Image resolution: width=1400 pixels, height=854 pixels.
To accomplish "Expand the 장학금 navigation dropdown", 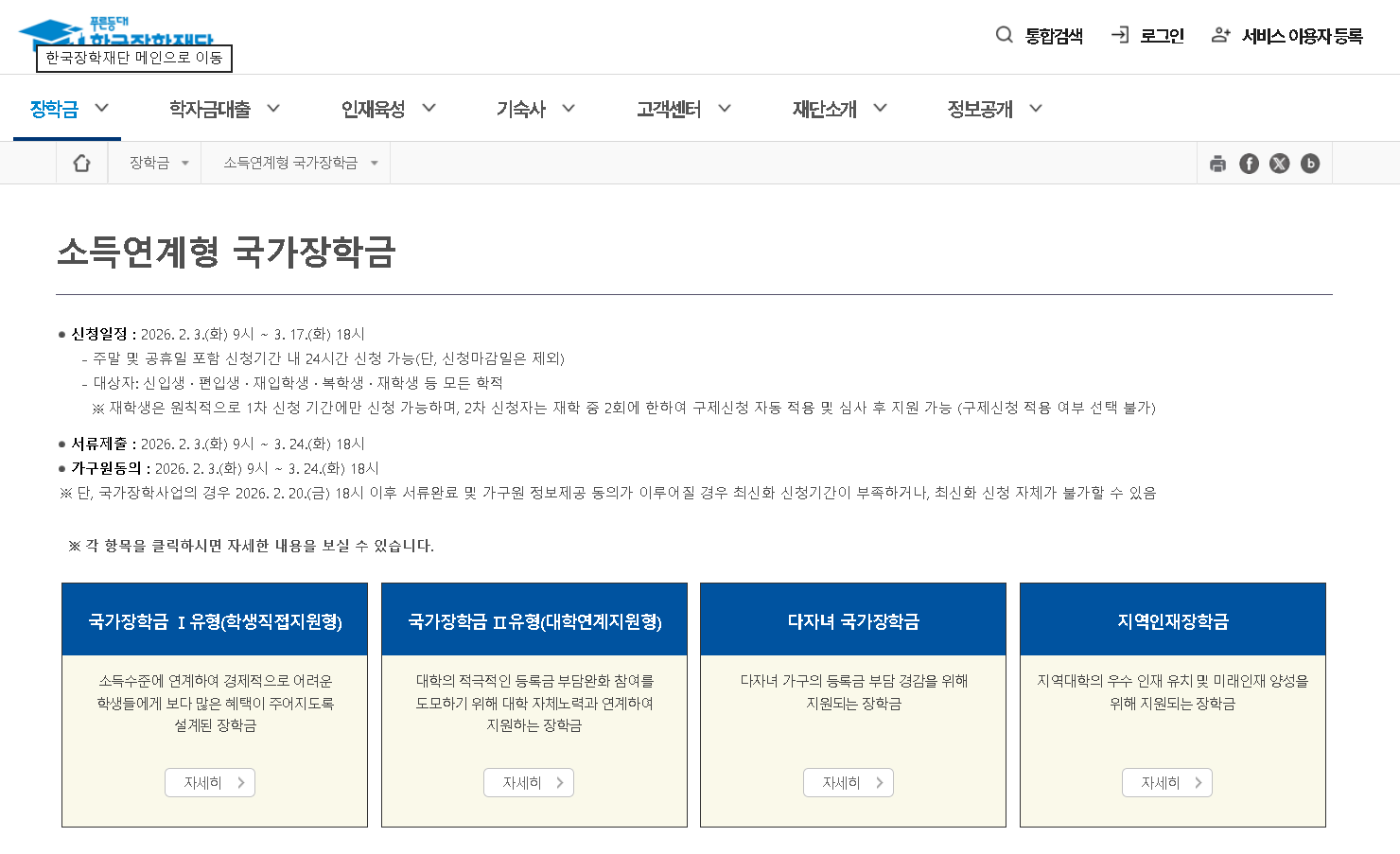I will pyautogui.click(x=100, y=108).
